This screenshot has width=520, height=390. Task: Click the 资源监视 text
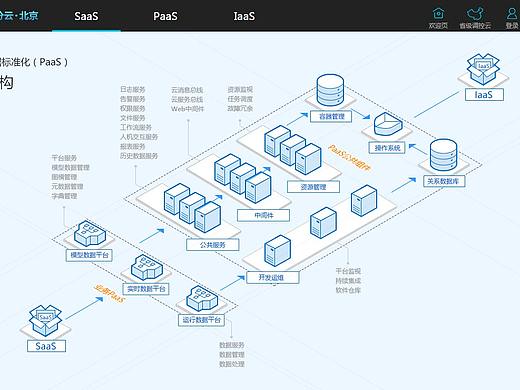tap(240, 89)
